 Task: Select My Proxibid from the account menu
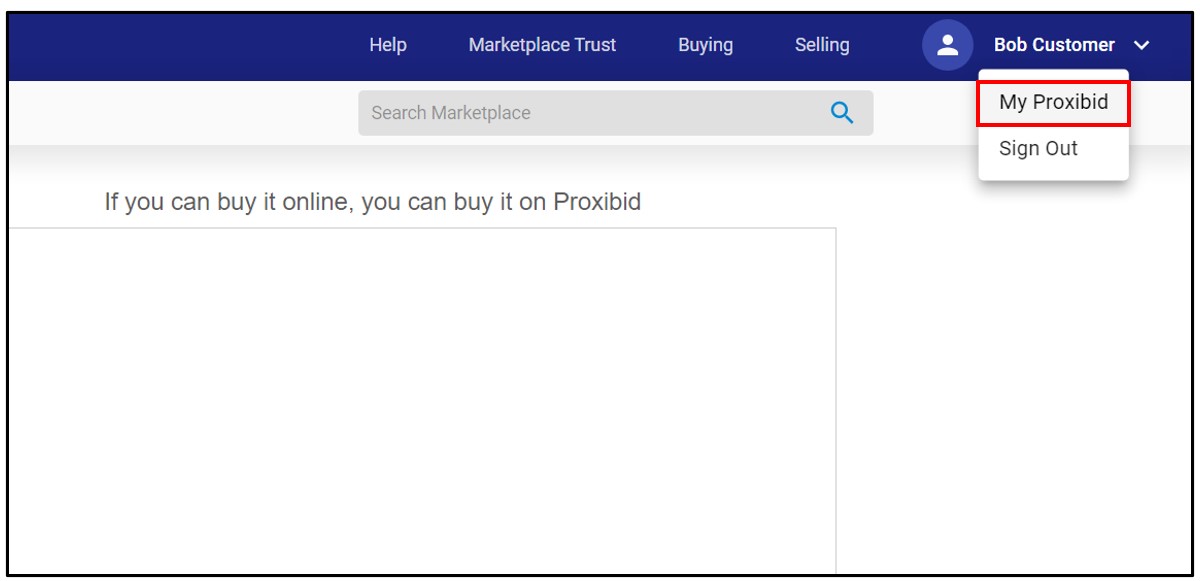tap(1051, 101)
